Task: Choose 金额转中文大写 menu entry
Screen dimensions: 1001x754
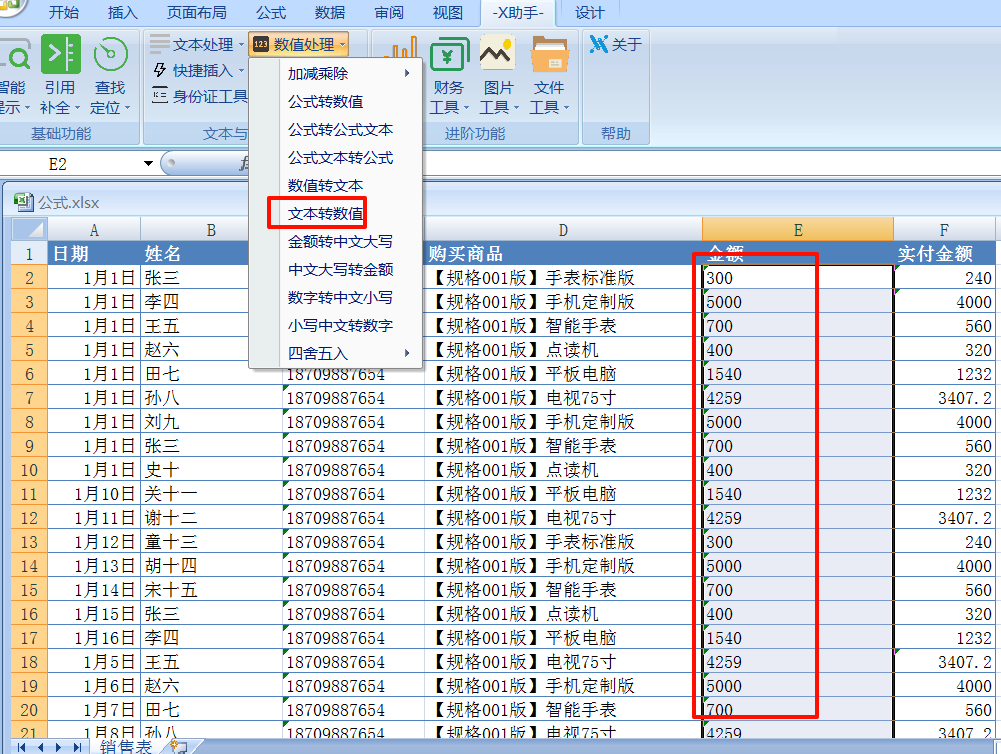Action: [x=340, y=241]
